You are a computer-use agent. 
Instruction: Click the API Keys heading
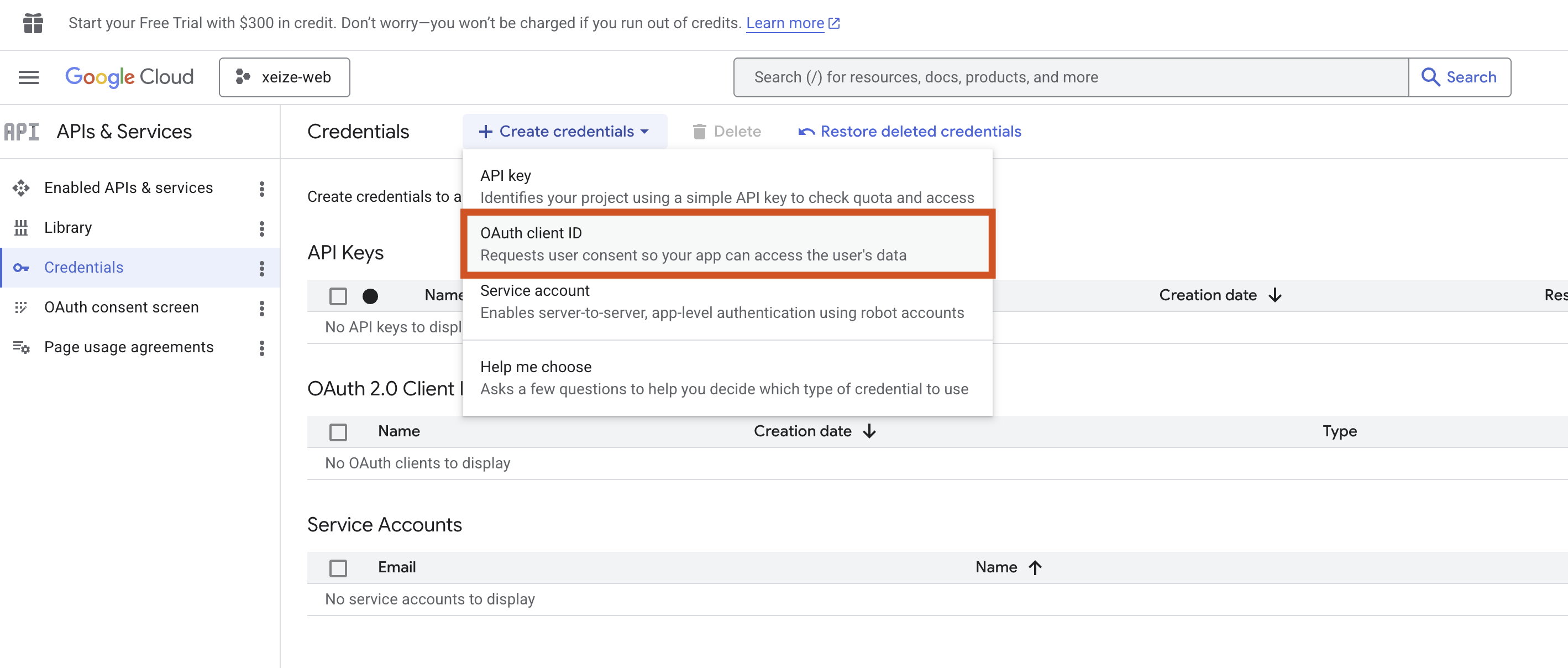345,253
